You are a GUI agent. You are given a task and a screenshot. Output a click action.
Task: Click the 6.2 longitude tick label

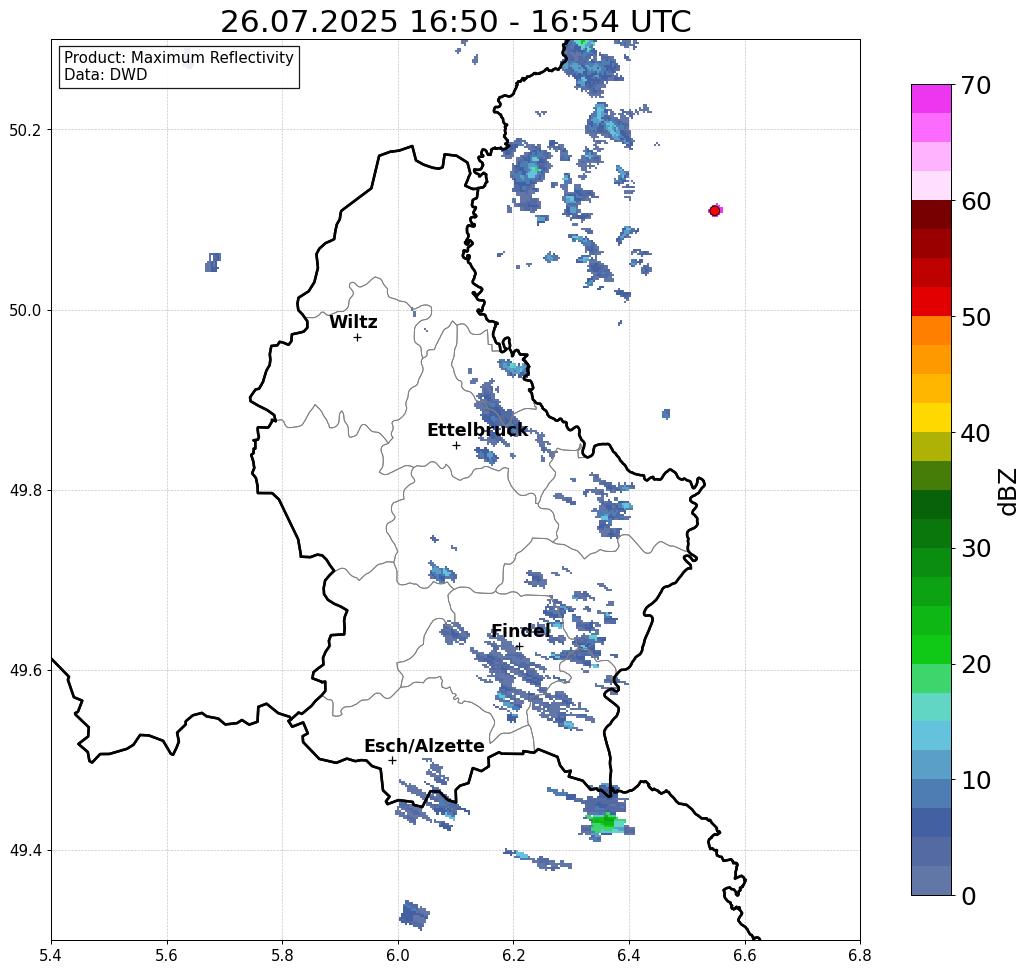(x=513, y=955)
